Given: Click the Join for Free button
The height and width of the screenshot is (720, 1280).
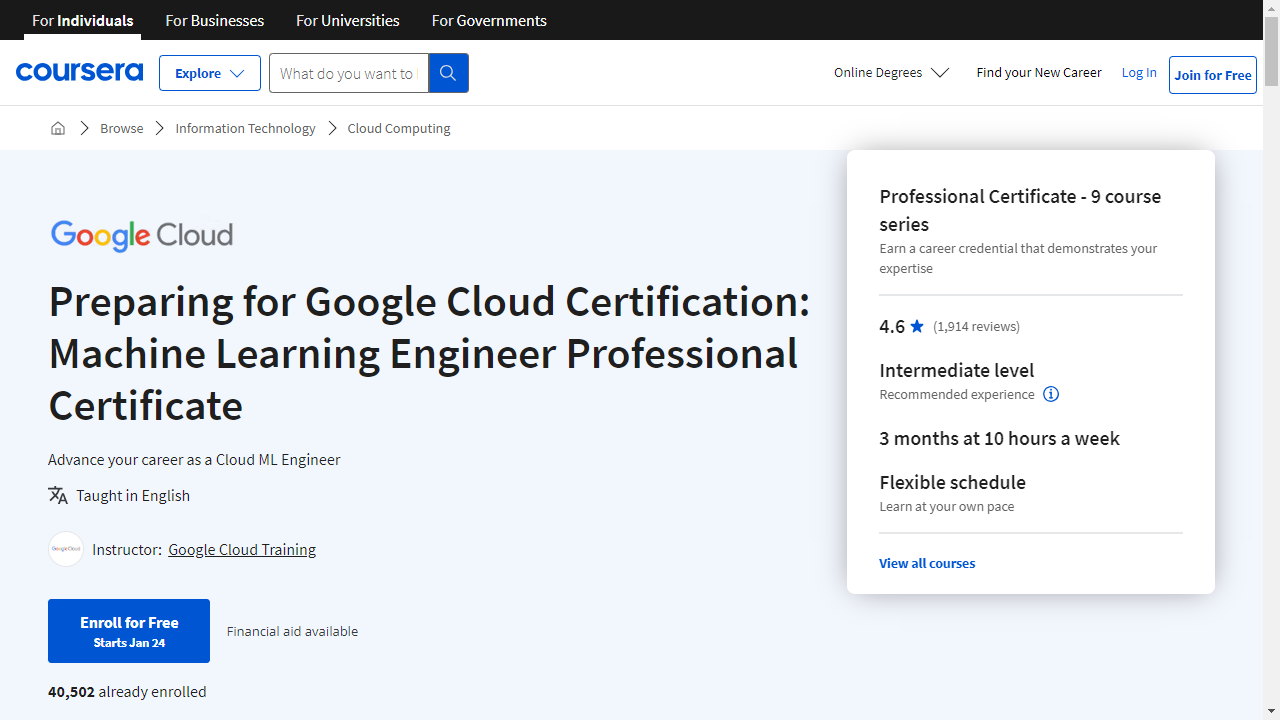Looking at the screenshot, I should [x=1213, y=75].
